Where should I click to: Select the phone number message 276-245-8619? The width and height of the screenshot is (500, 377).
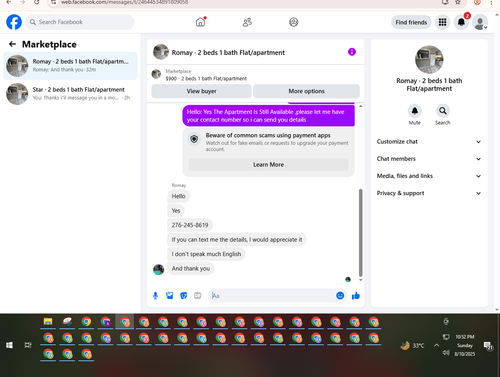tap(190, 225)
